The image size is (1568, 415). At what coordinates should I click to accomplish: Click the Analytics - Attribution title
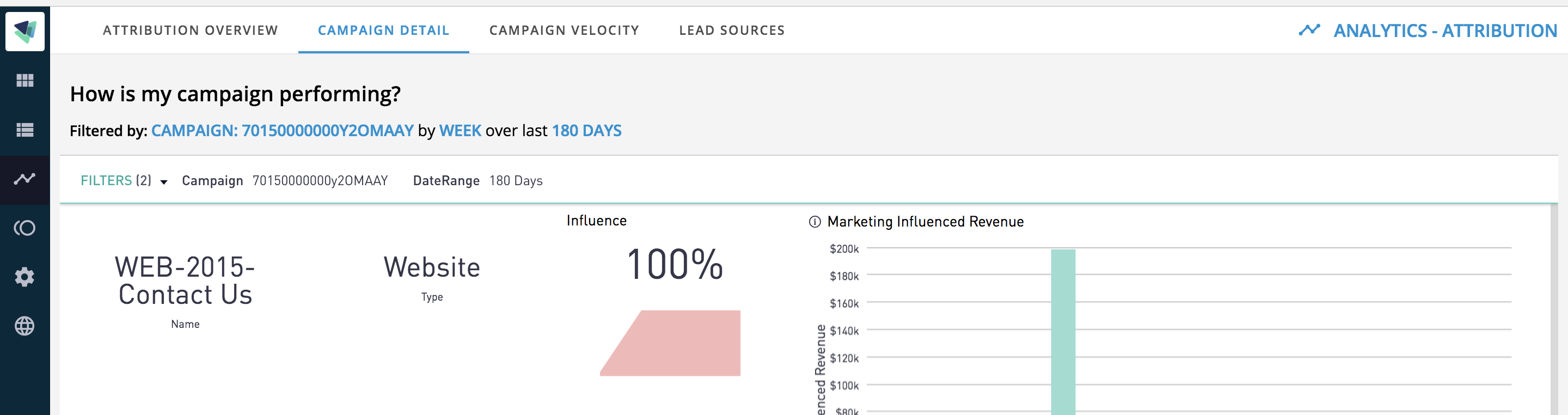click(x=1445, y=30)
